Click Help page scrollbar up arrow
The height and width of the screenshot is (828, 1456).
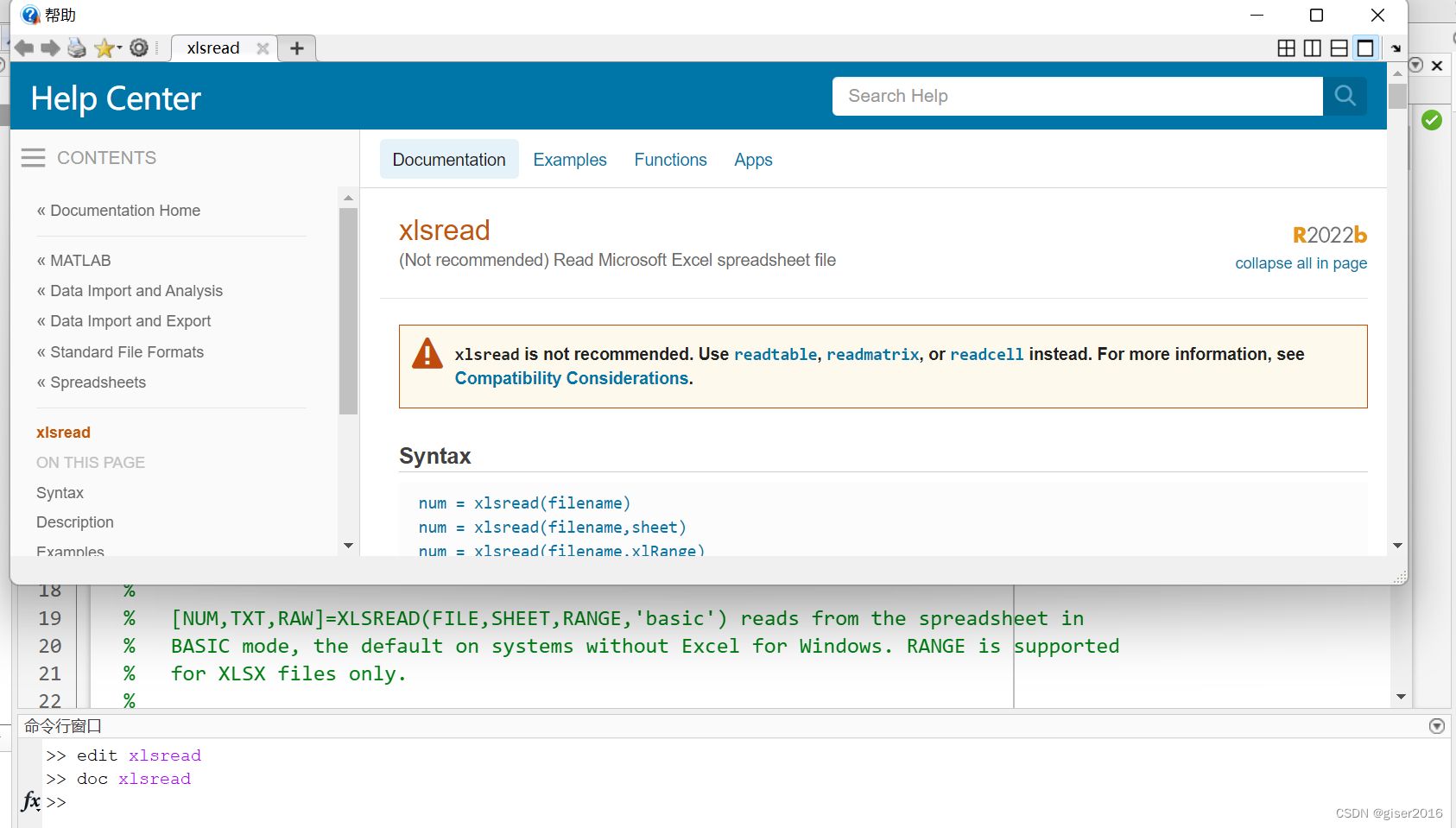(x=1397, y=73)
